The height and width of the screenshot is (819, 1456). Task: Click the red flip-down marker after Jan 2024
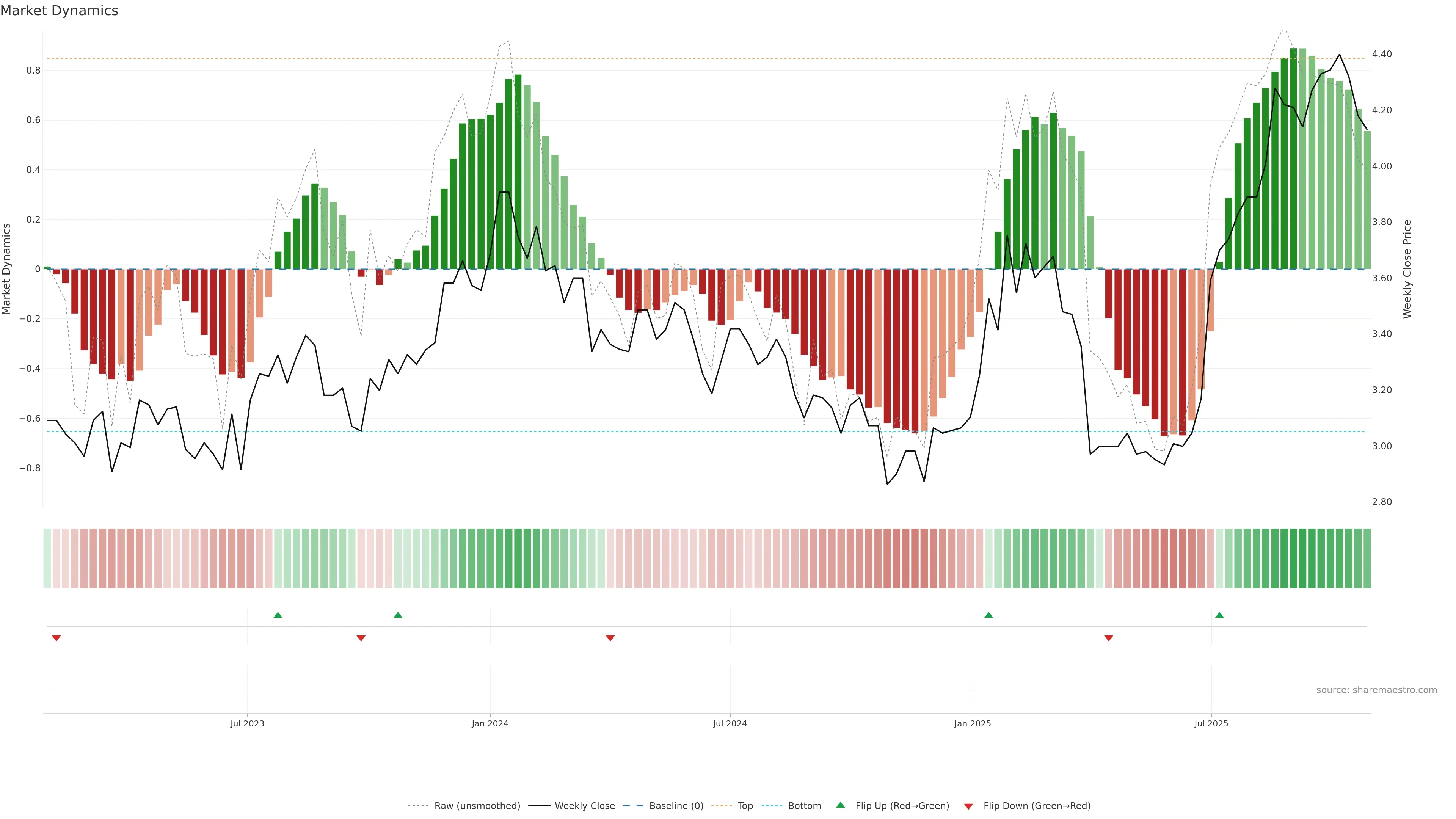pyautogui.click(x=610, y=638)
